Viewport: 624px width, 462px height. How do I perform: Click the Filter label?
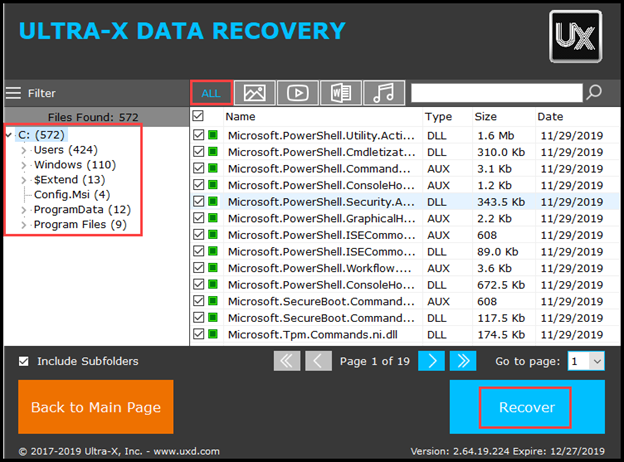[x=42, y=94]
